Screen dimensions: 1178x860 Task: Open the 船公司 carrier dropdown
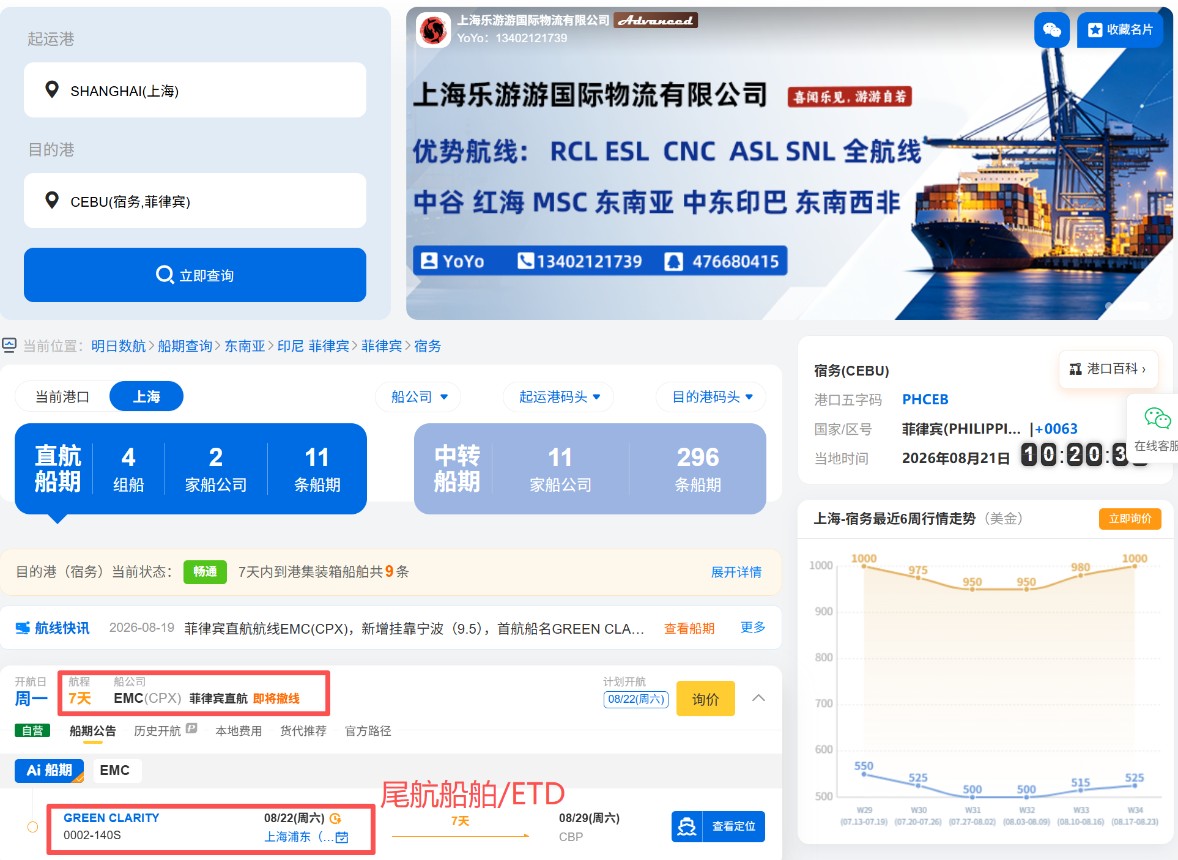point(418,397)
